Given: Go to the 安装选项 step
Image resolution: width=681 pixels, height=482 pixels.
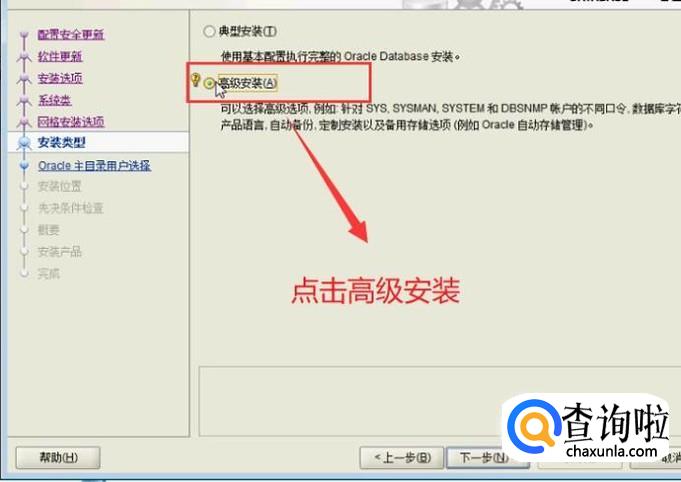Looking at the screenshot, I should point(60,78).
